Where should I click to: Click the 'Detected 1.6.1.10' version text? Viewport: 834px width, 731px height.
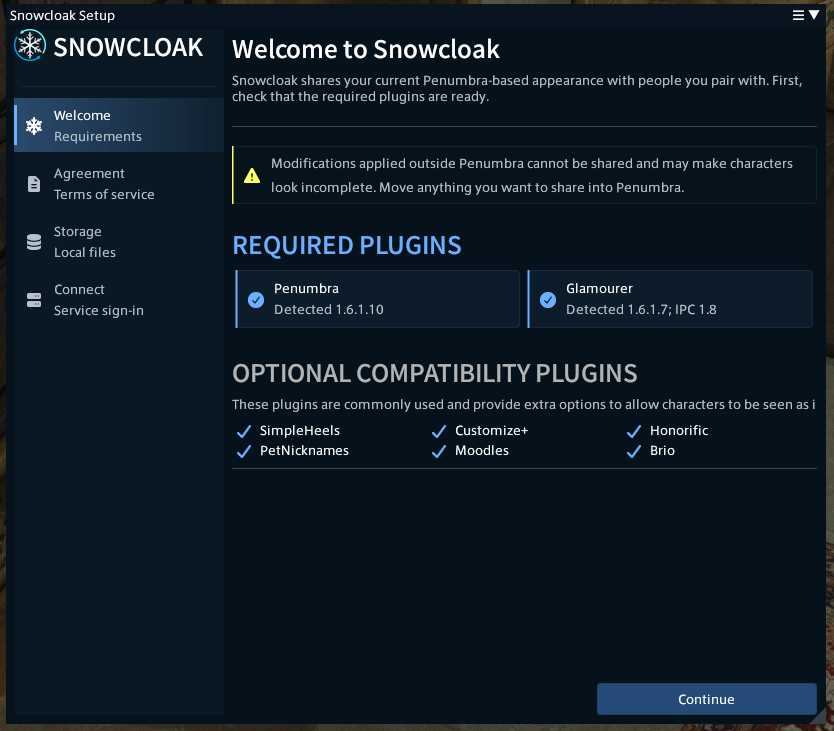(x=329, y=310)
